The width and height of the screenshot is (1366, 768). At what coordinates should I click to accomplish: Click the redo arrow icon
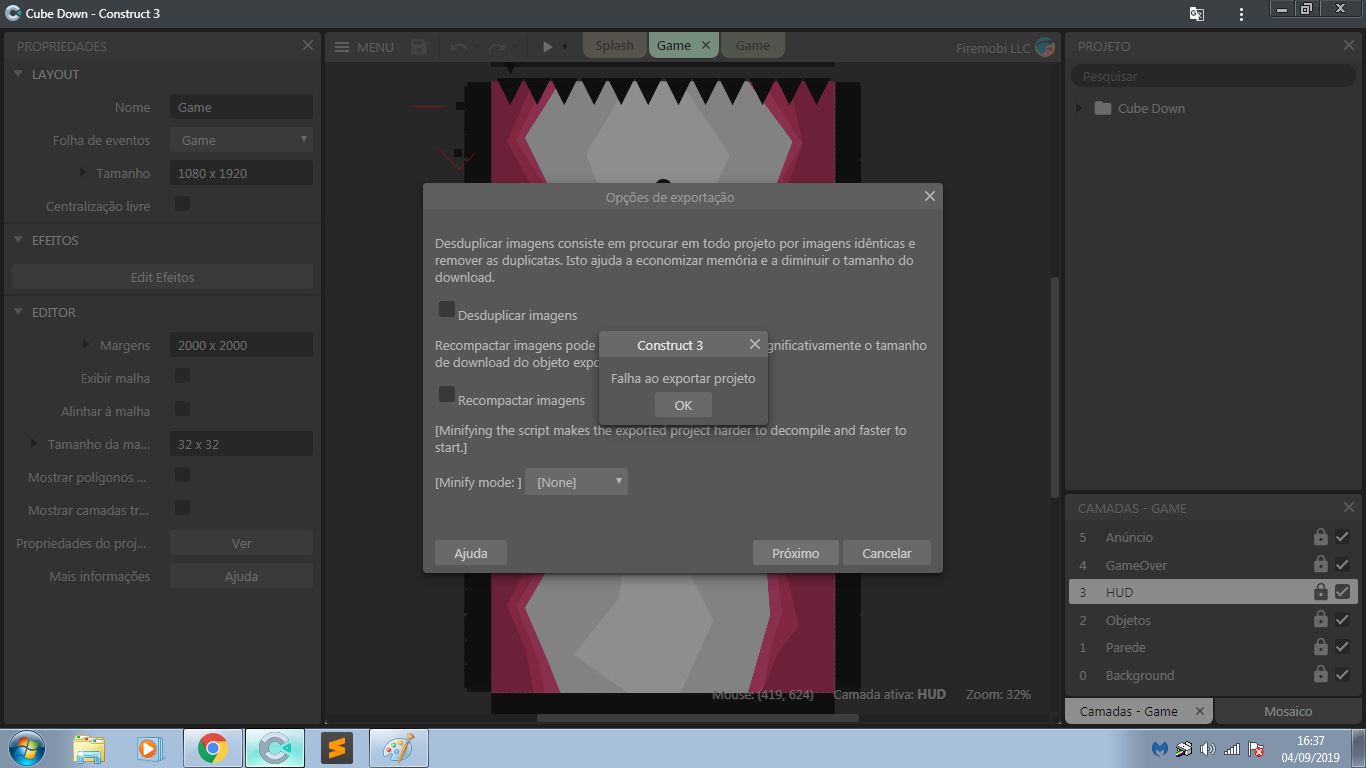pyautogui.click(x=496, y=47)
